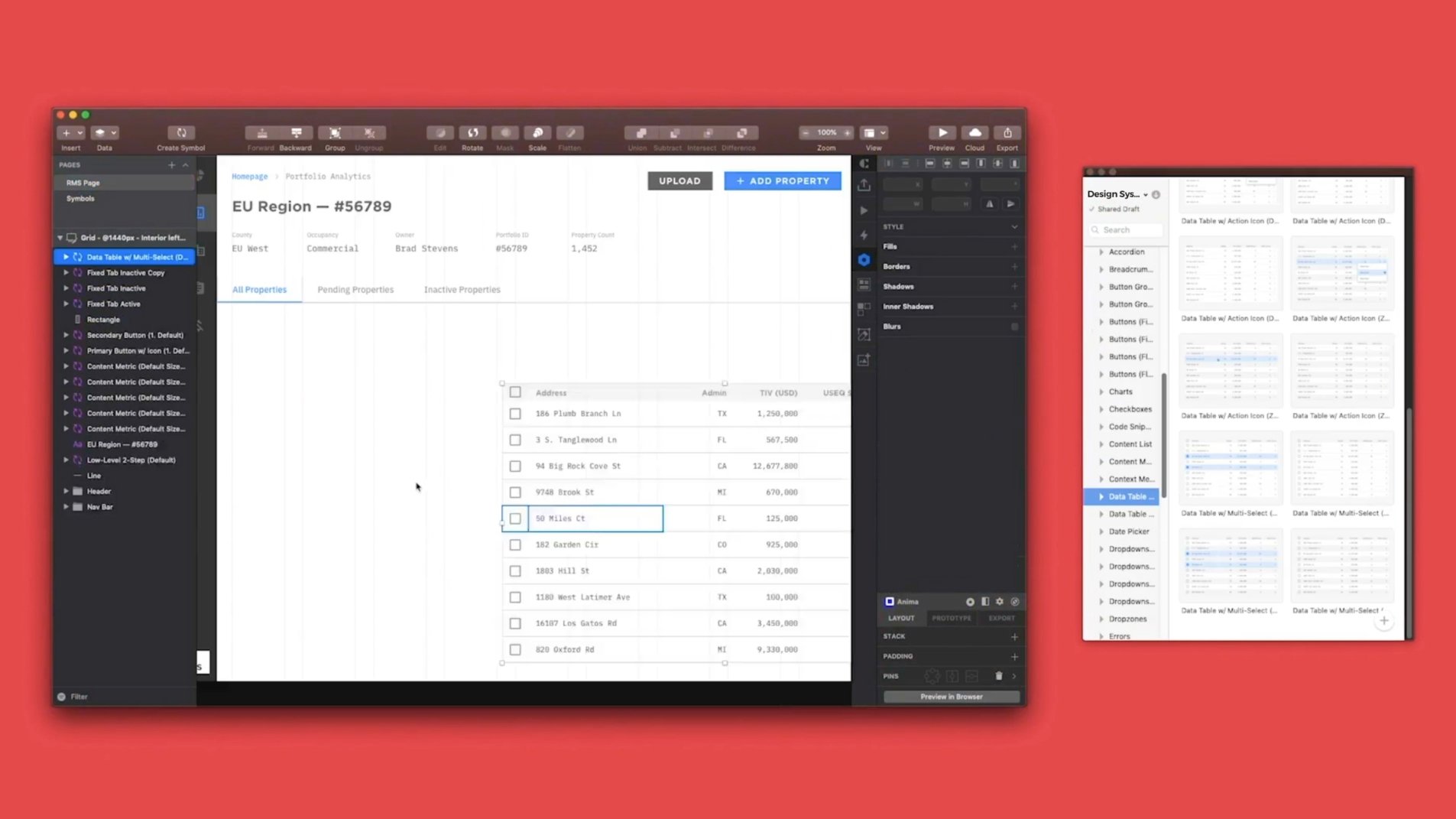Toggle the select-all checkbox in the table header
This screenshot has height=819, width=1456.
(x=515, y=392)
